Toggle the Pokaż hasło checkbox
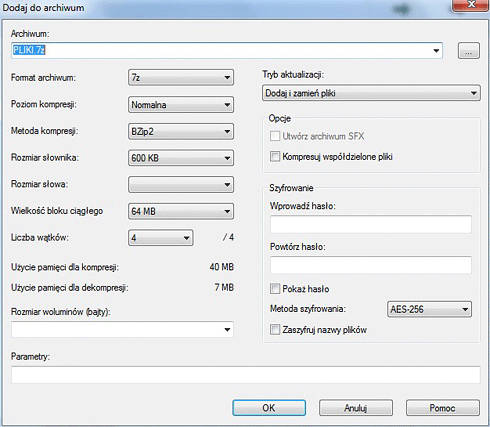 point(275,289)
